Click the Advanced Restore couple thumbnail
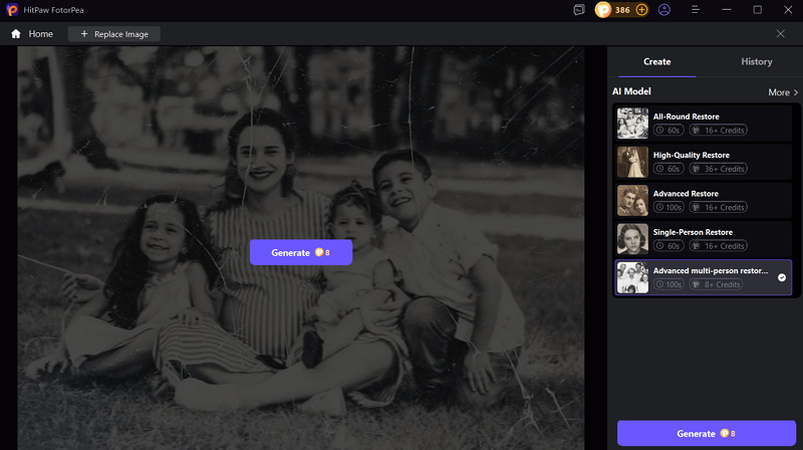803x450 pixels. (x=632, y=200)
